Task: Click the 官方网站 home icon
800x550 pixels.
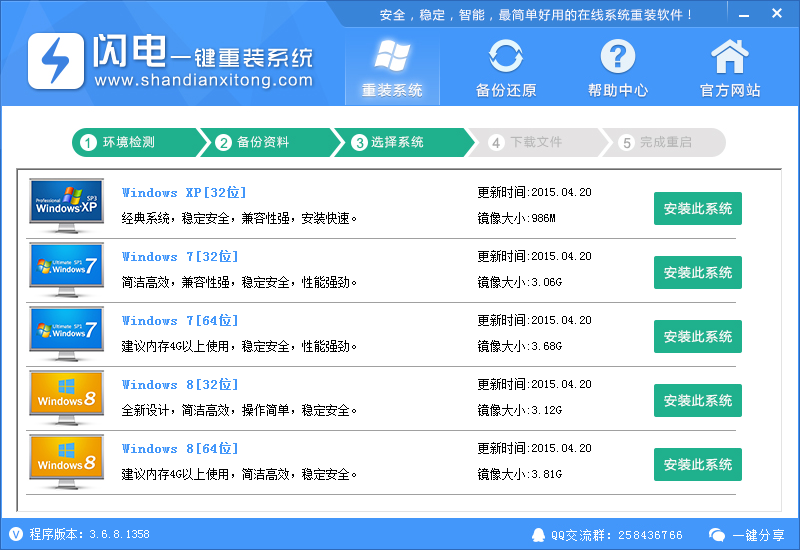Action: pos(729,57)
